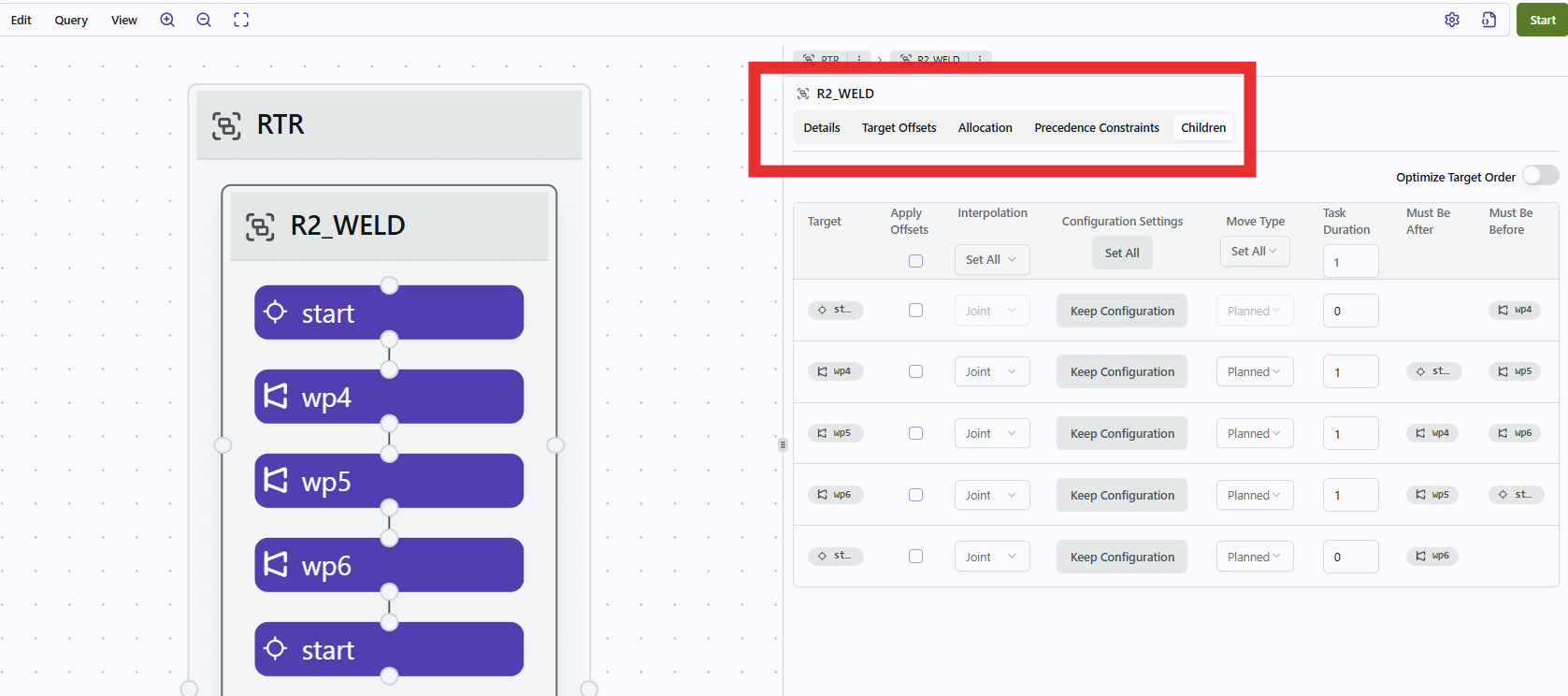Open the RTR breadcrumb three-dot menu
The image size is (1568, 696).
[859, 59]
